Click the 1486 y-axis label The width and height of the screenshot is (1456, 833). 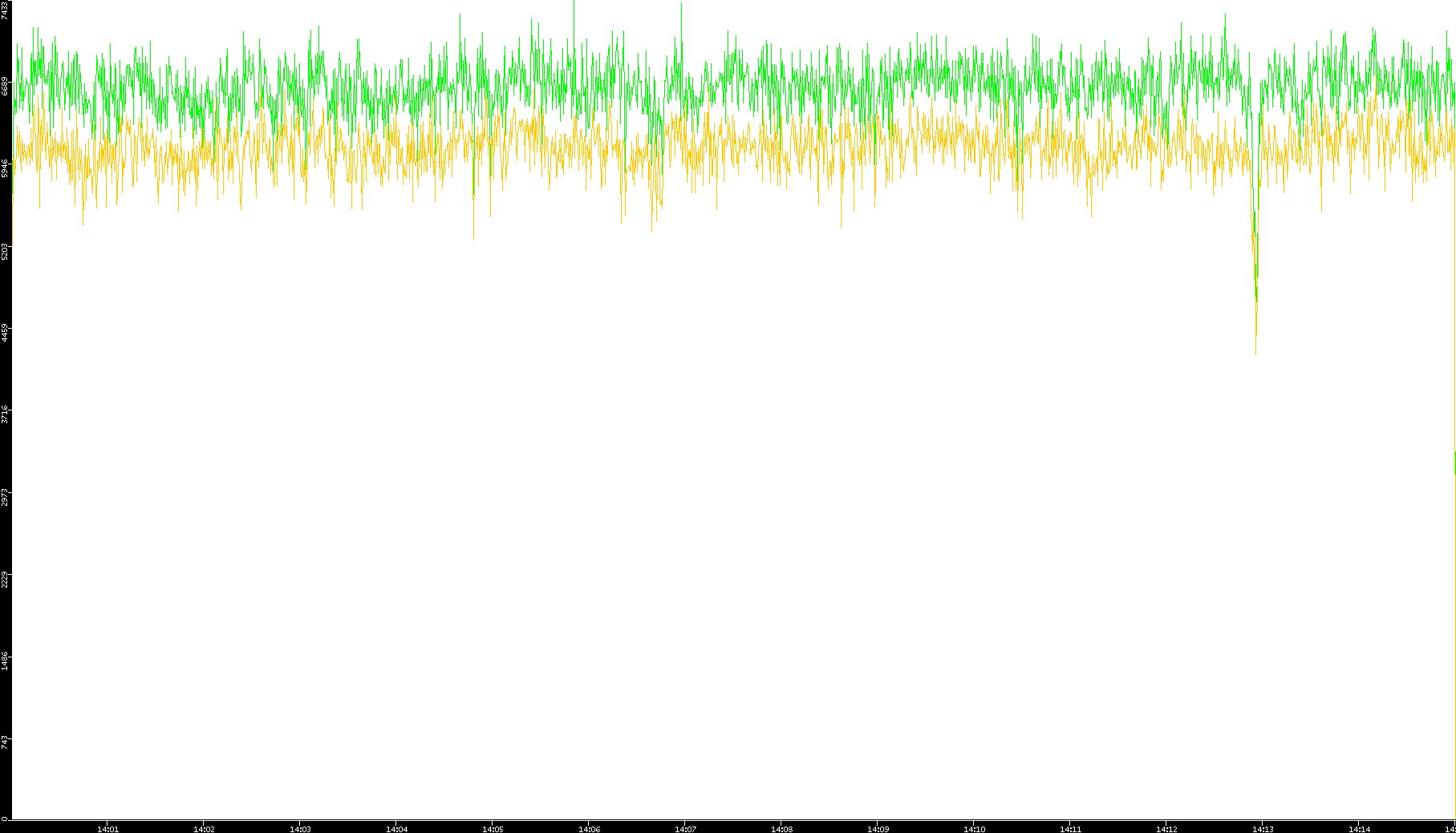point(5,662)
